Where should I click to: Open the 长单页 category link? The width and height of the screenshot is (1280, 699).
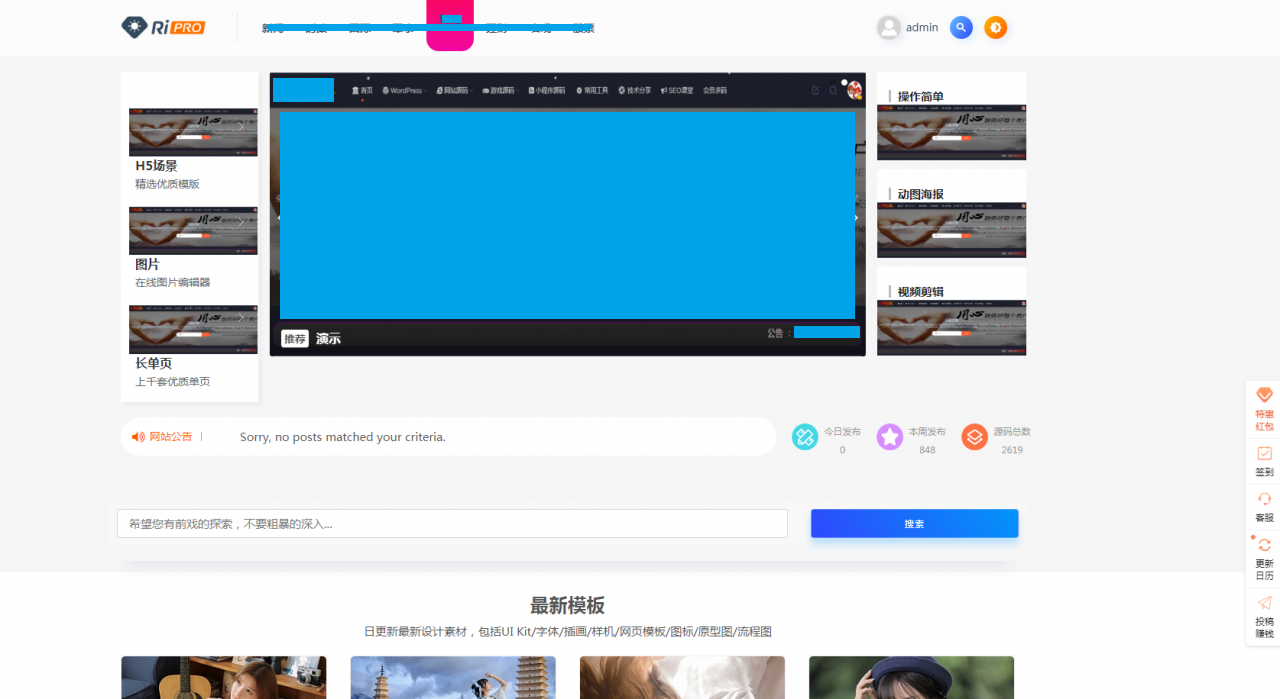pos(154,364)
